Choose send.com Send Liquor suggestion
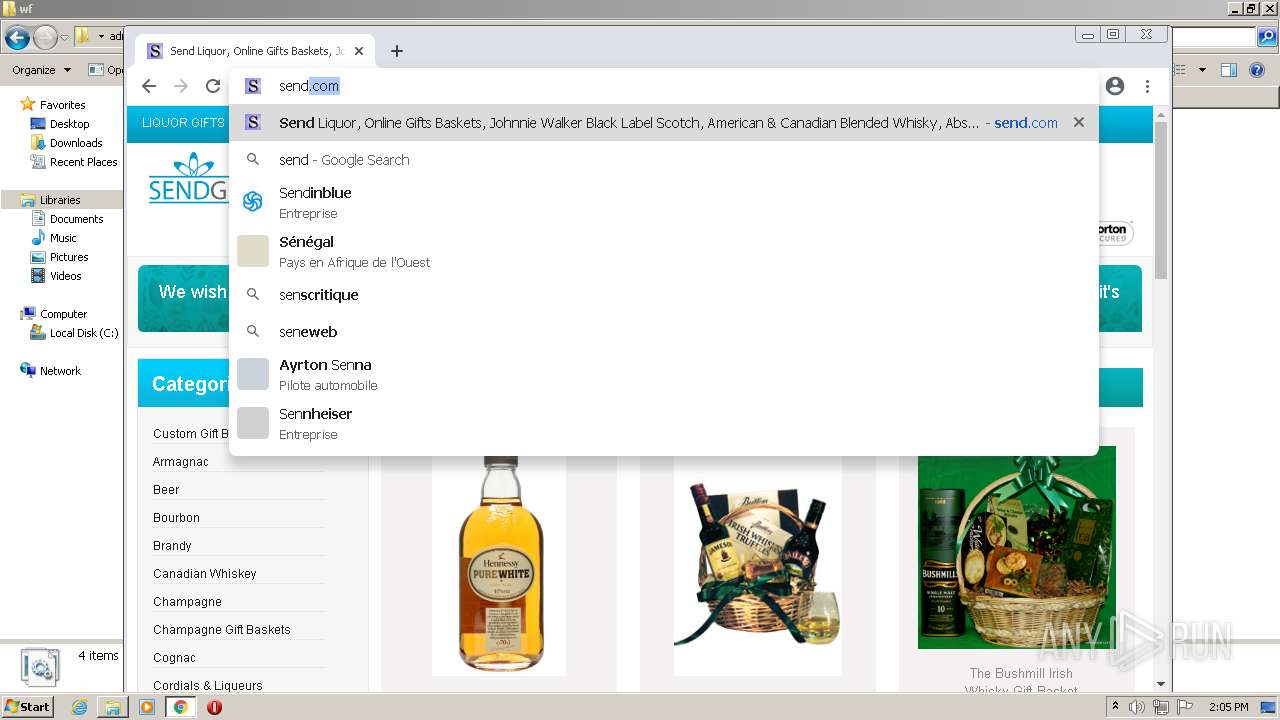This screenshot has width=1280, height=720. pos(664,123)
